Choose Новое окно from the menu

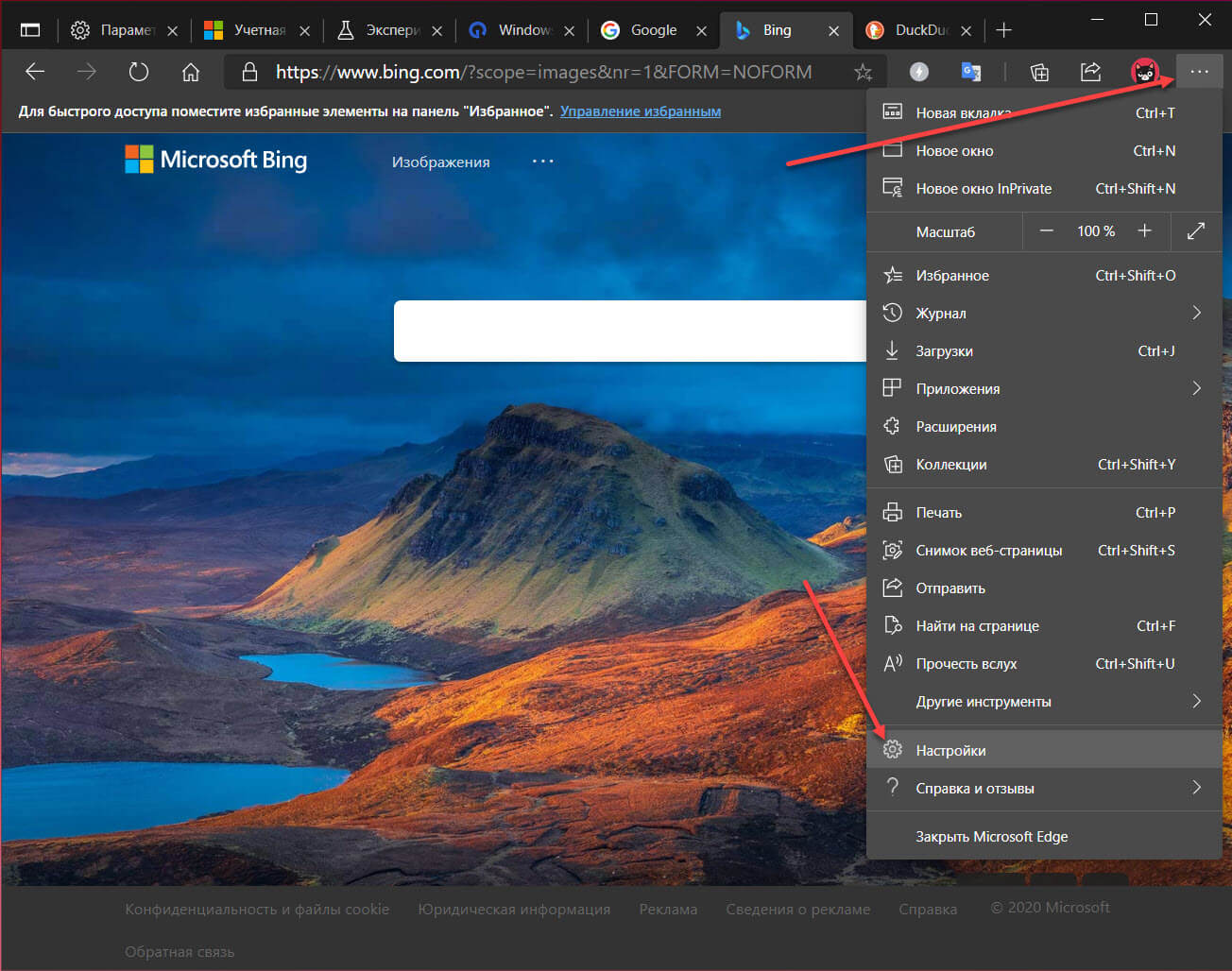(x=1044, y=150)
